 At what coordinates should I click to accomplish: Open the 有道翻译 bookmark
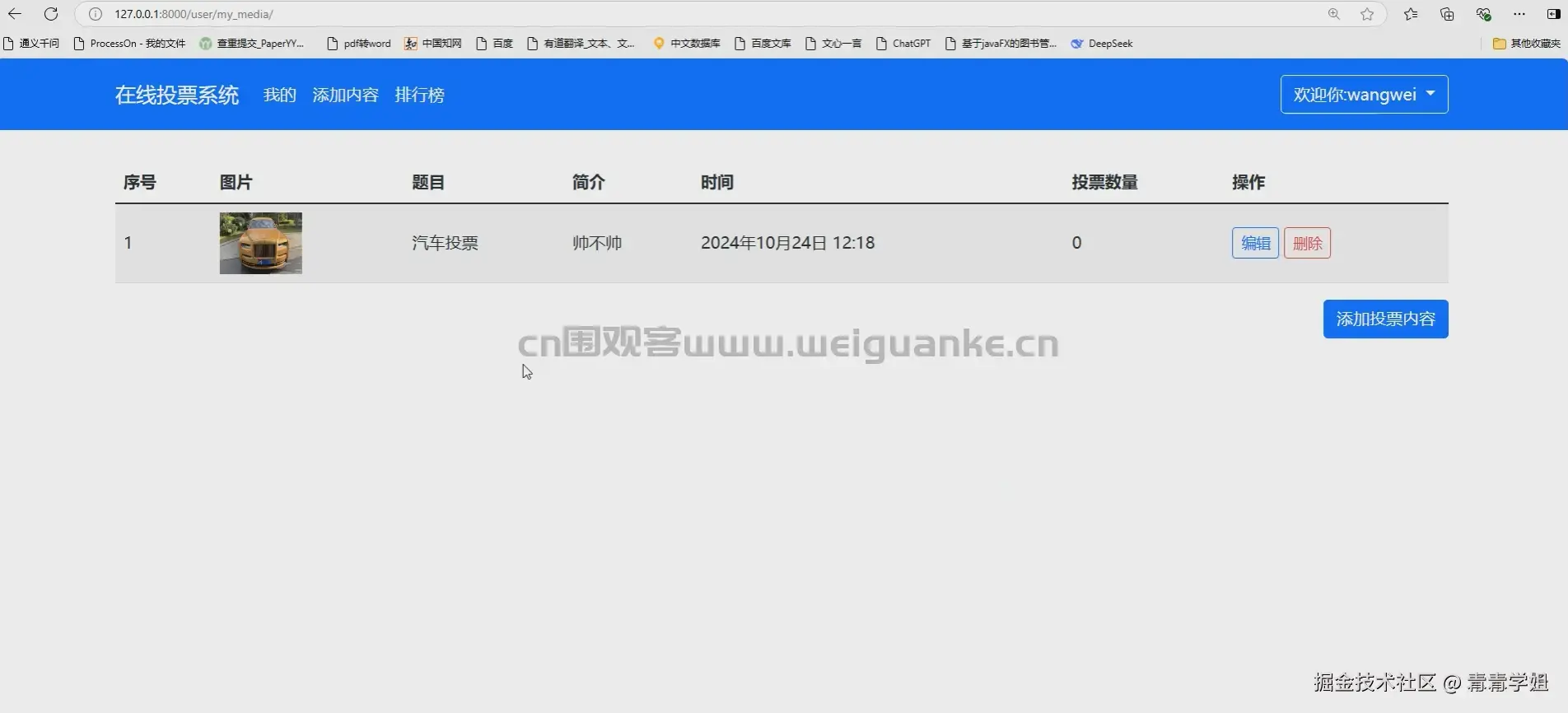point(581,44)
